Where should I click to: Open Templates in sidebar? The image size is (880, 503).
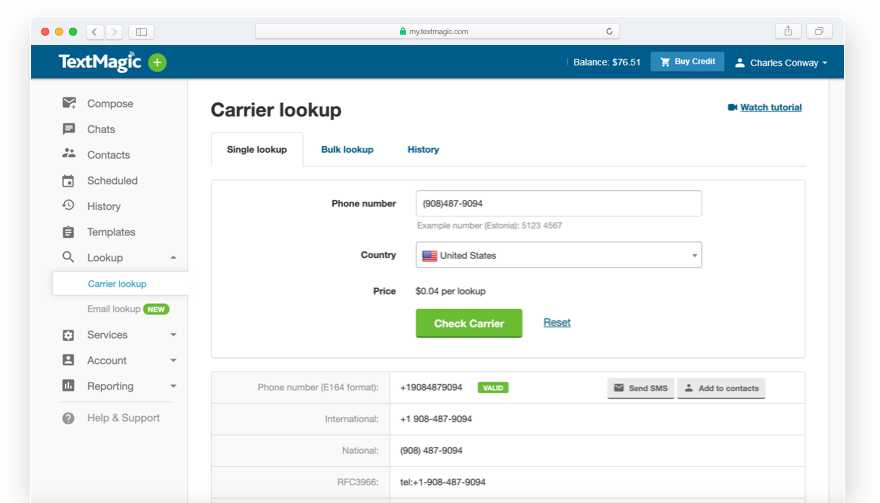[x=111, y=232]
